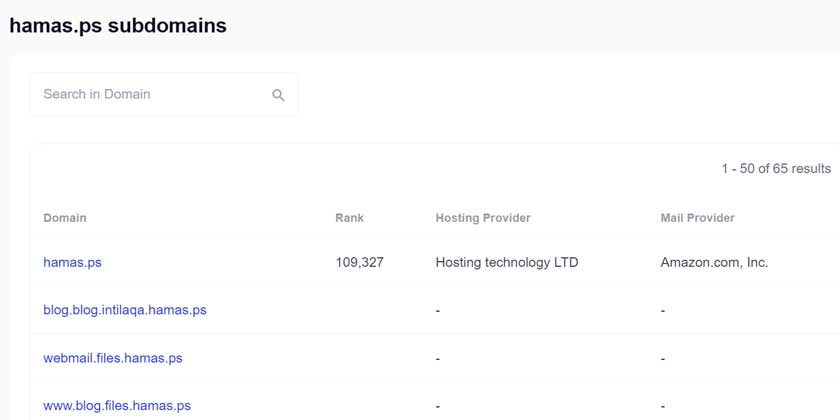840x420 pixels.
Task: Open the hamas.ps domain link
Action: point(72,263)
